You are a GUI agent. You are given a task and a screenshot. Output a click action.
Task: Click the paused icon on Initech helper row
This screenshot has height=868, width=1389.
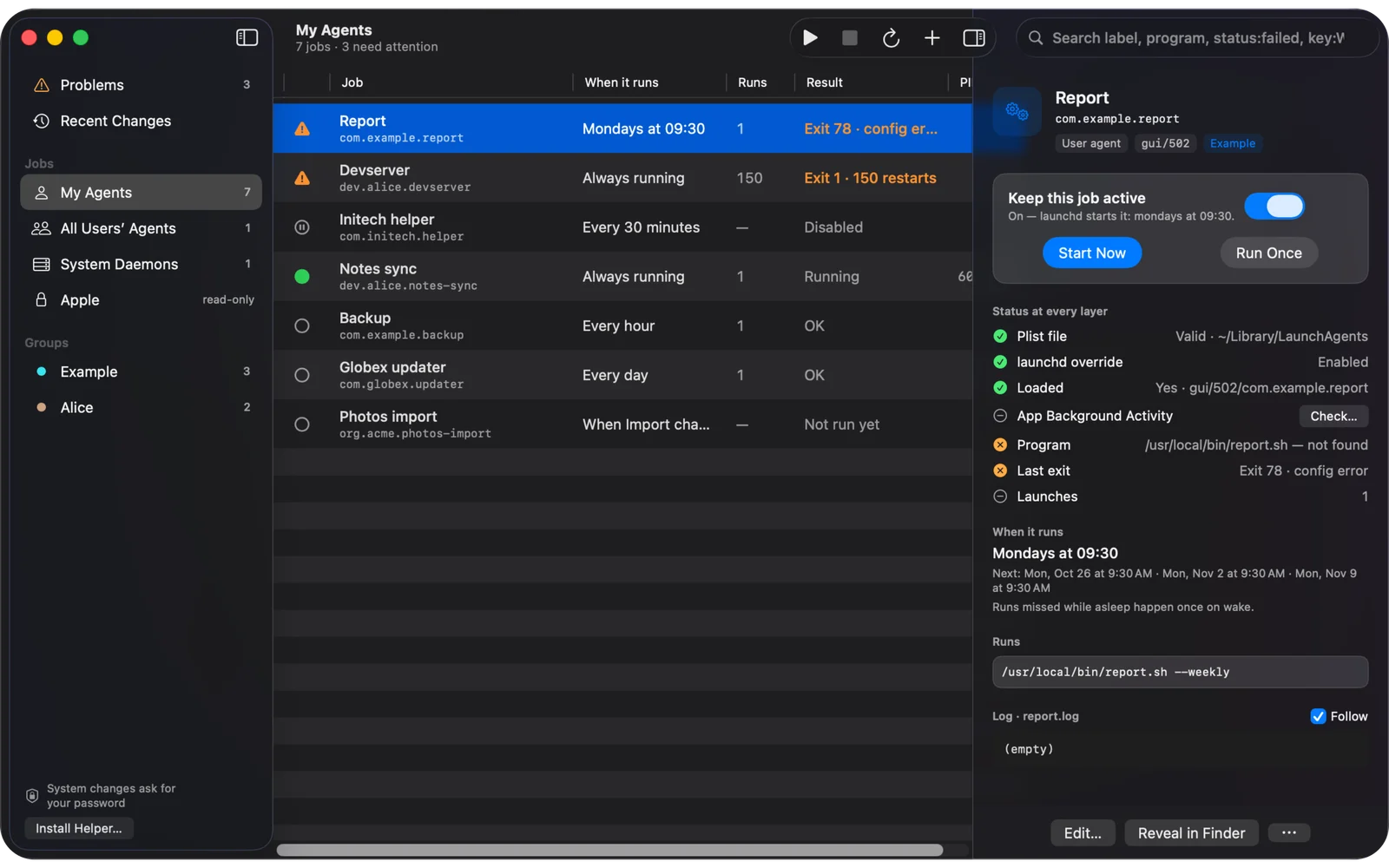pyautogui.click(x=302, y=227)
